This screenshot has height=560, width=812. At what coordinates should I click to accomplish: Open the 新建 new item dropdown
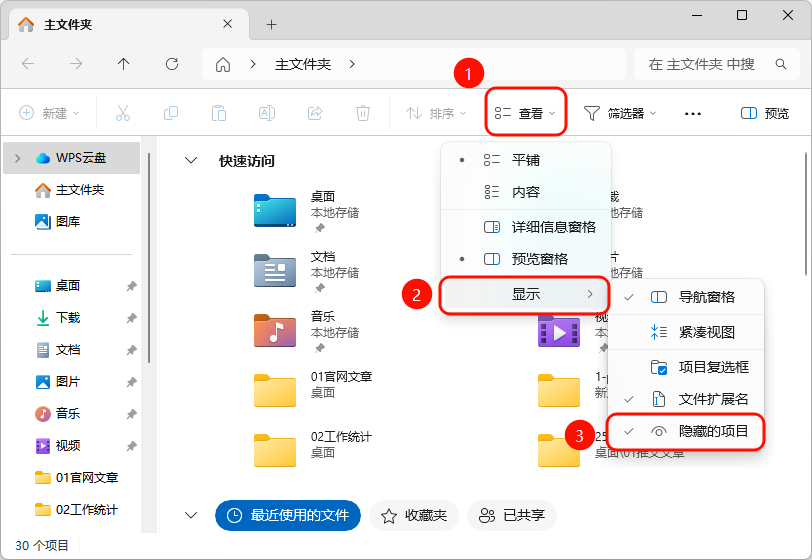coord(50,113)
